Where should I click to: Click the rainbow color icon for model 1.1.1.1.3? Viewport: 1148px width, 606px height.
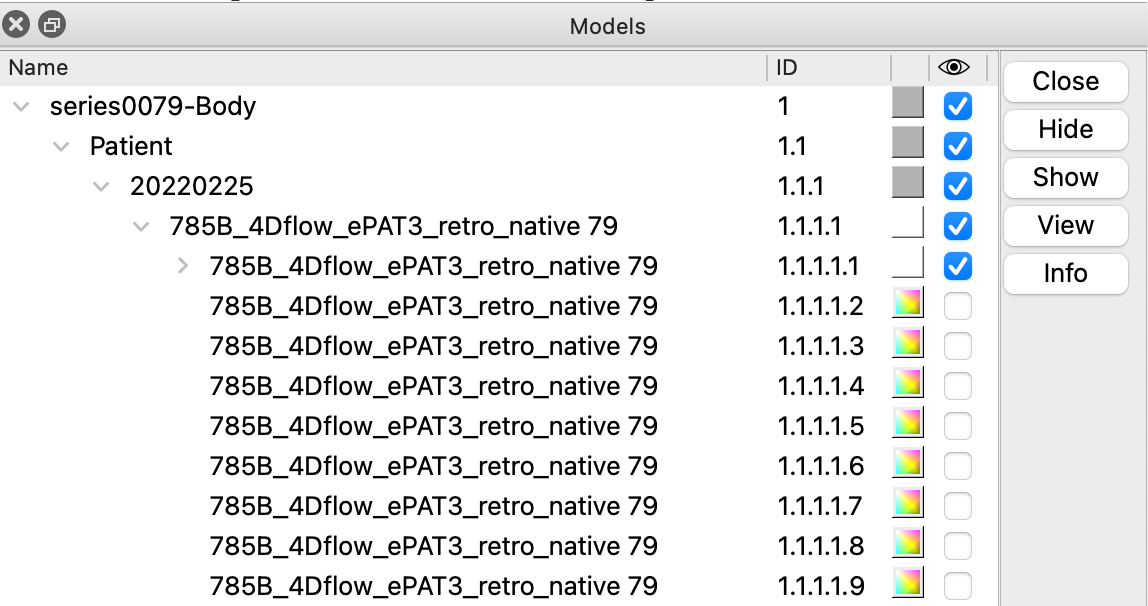pos(907,344)
